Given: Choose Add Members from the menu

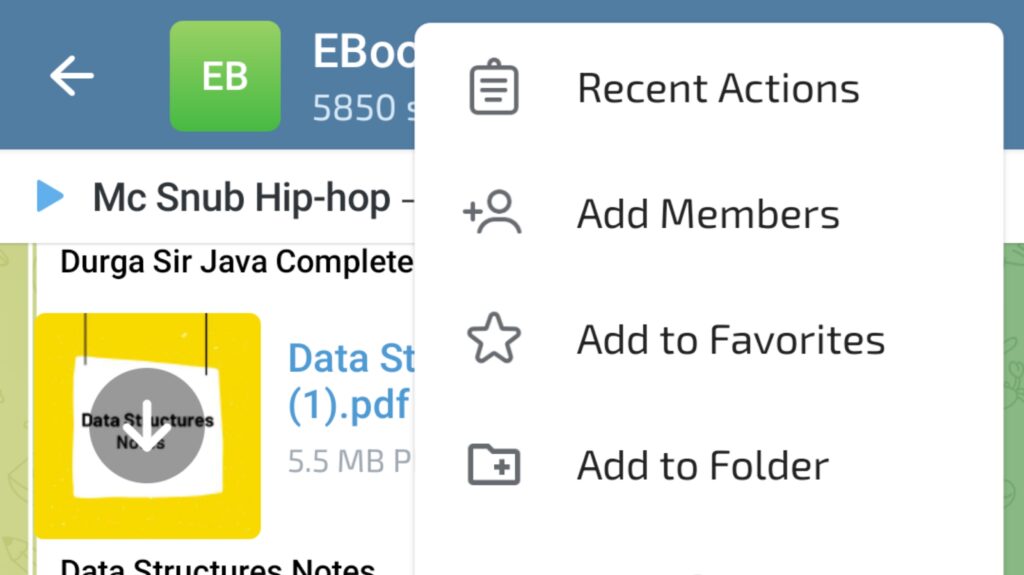Looking at the screenshot, I should (x=709, y=212).
